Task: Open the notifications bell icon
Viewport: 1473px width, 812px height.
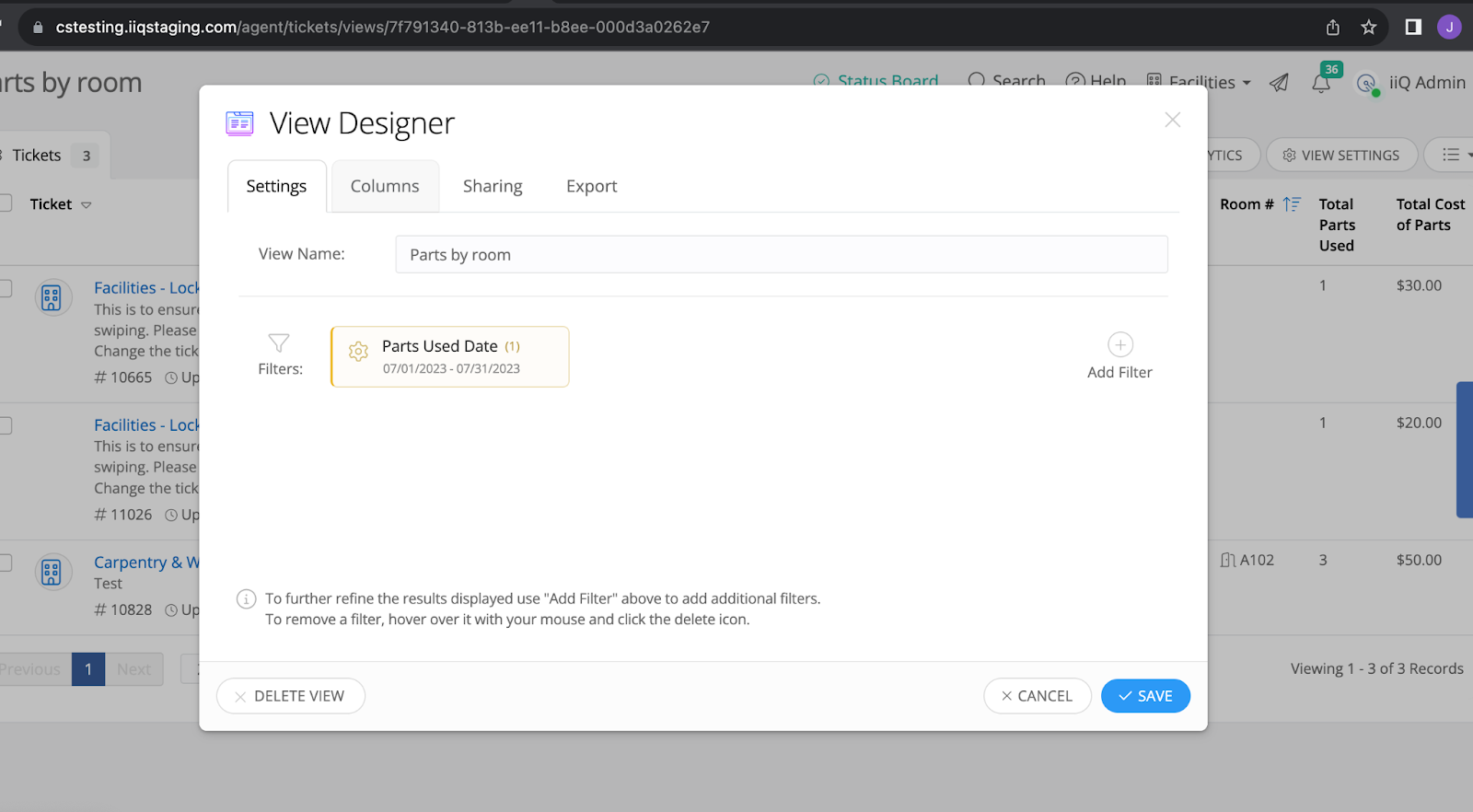Action: point(1321,84)
